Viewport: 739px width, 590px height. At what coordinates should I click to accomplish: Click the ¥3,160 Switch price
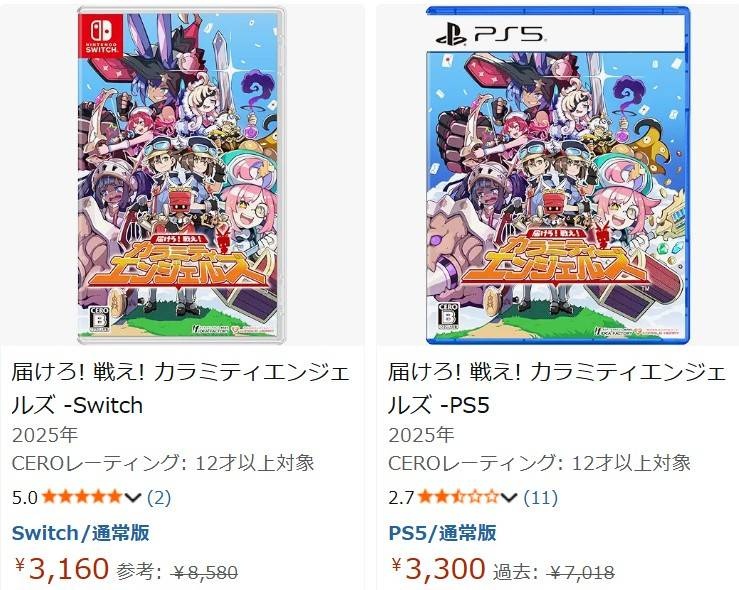pyautogui.click(x=62, y=569)
